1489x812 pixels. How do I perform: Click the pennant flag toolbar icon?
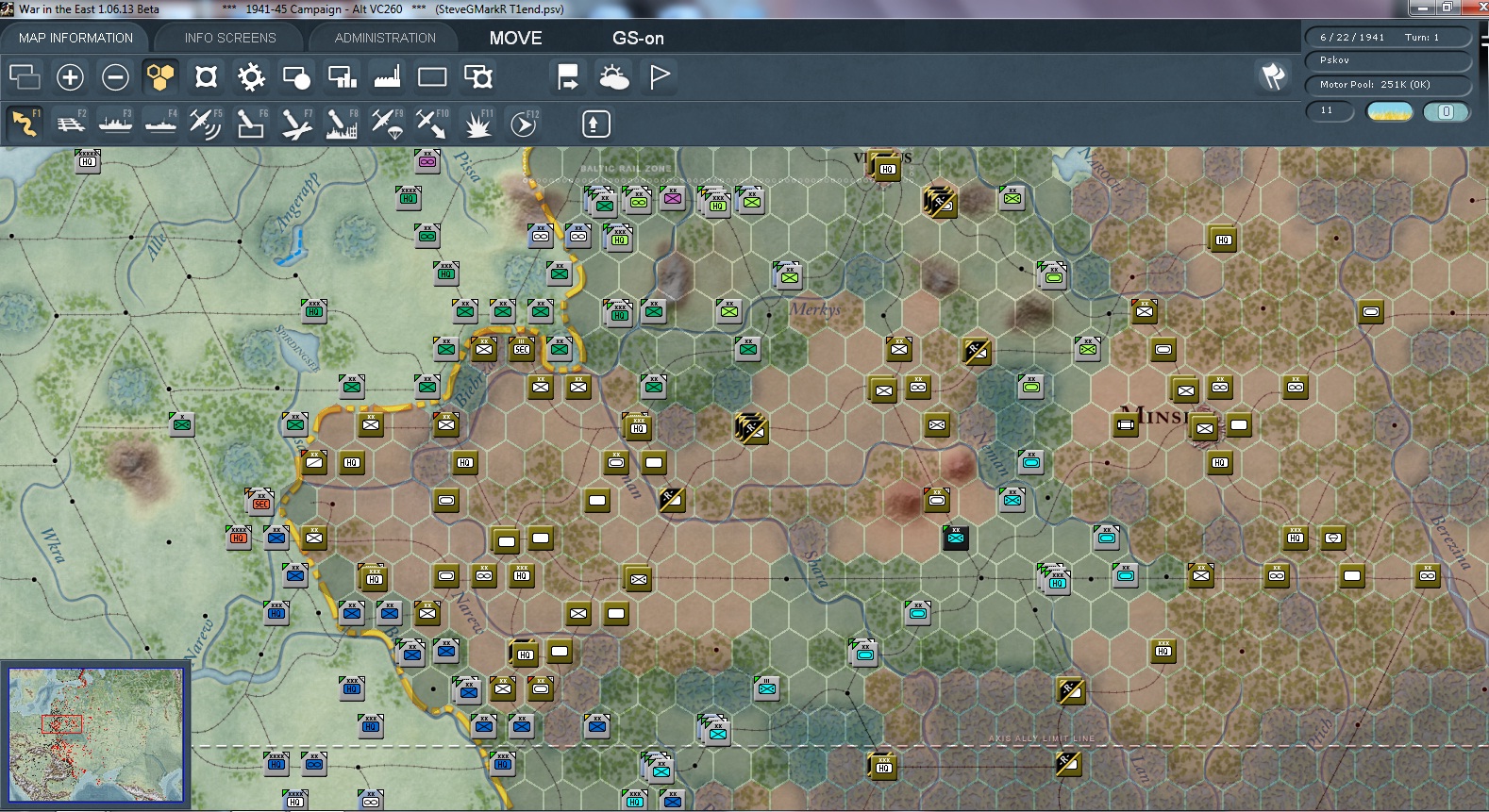pos(660,77)
